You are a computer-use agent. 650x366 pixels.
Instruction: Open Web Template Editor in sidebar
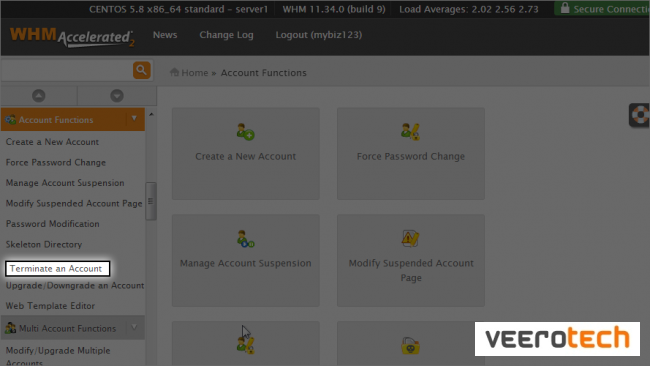tap(50, 306)
